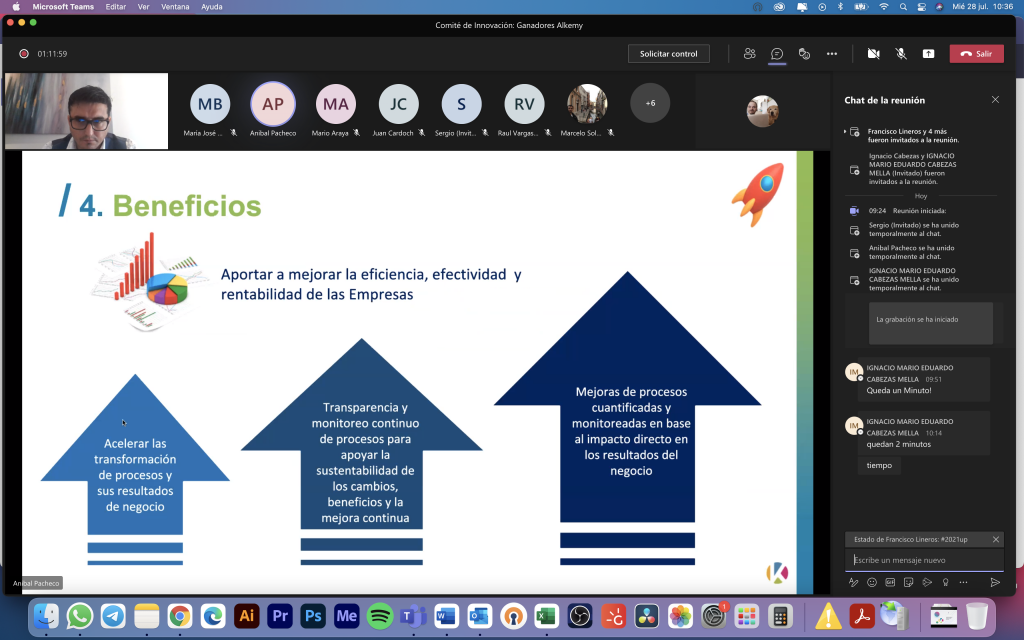Open the Apple menu
Viewport: 1024px width, 640px height.
[16, 7]
